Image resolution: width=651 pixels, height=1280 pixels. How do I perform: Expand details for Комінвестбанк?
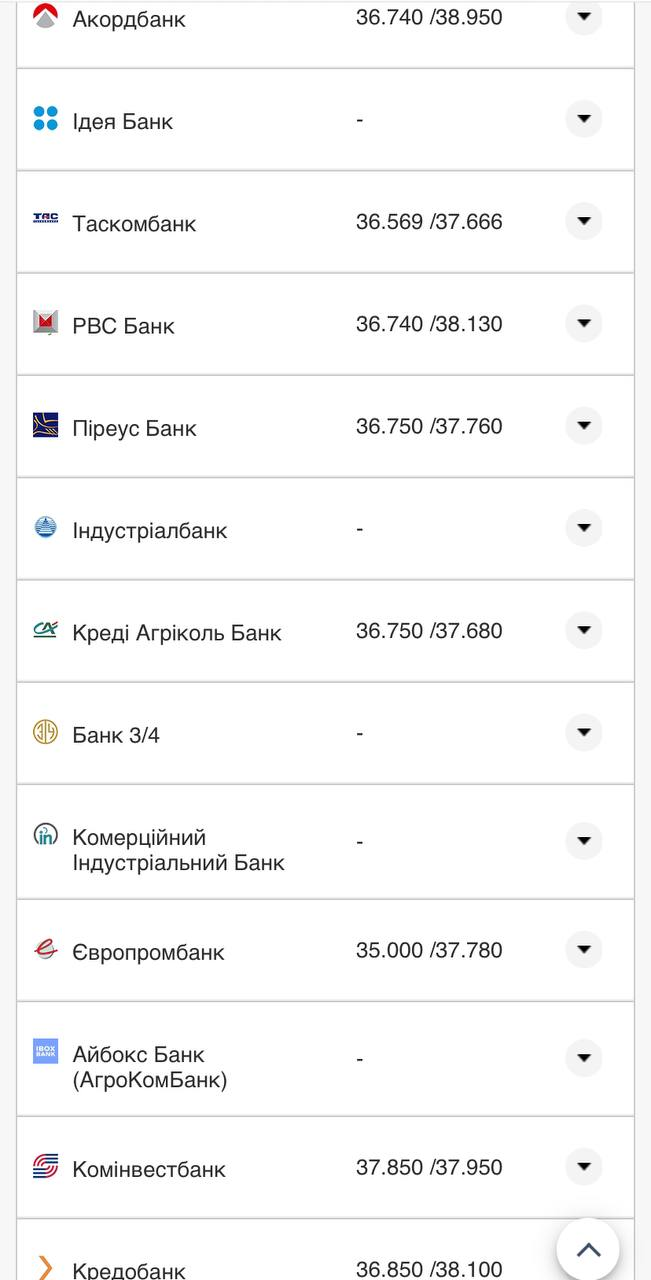click(x=583, y=1167)
